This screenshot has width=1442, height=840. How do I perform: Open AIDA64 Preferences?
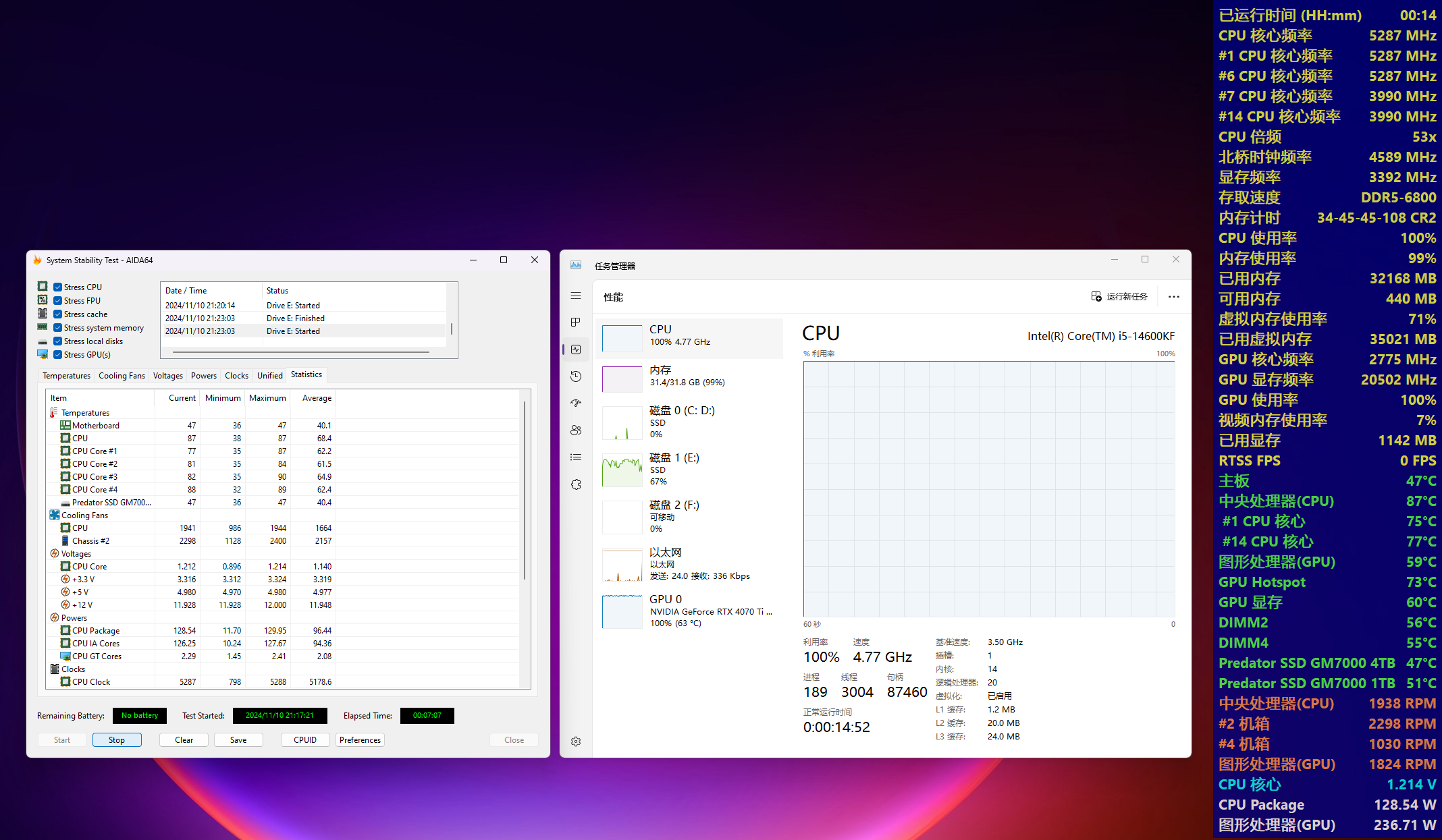pos(360,740)
